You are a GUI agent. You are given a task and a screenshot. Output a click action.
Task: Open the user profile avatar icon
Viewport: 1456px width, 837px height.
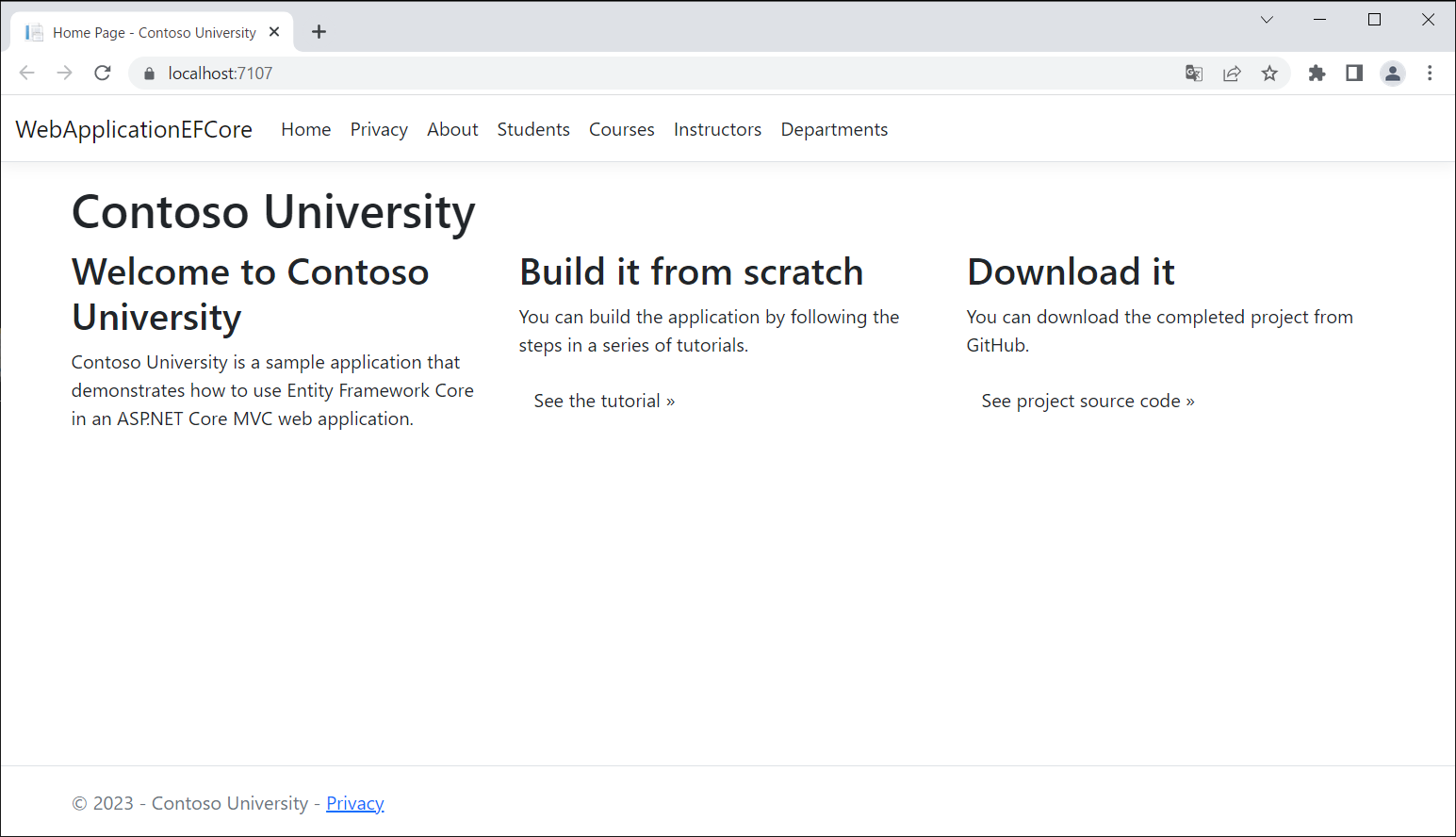(1392, 74)
